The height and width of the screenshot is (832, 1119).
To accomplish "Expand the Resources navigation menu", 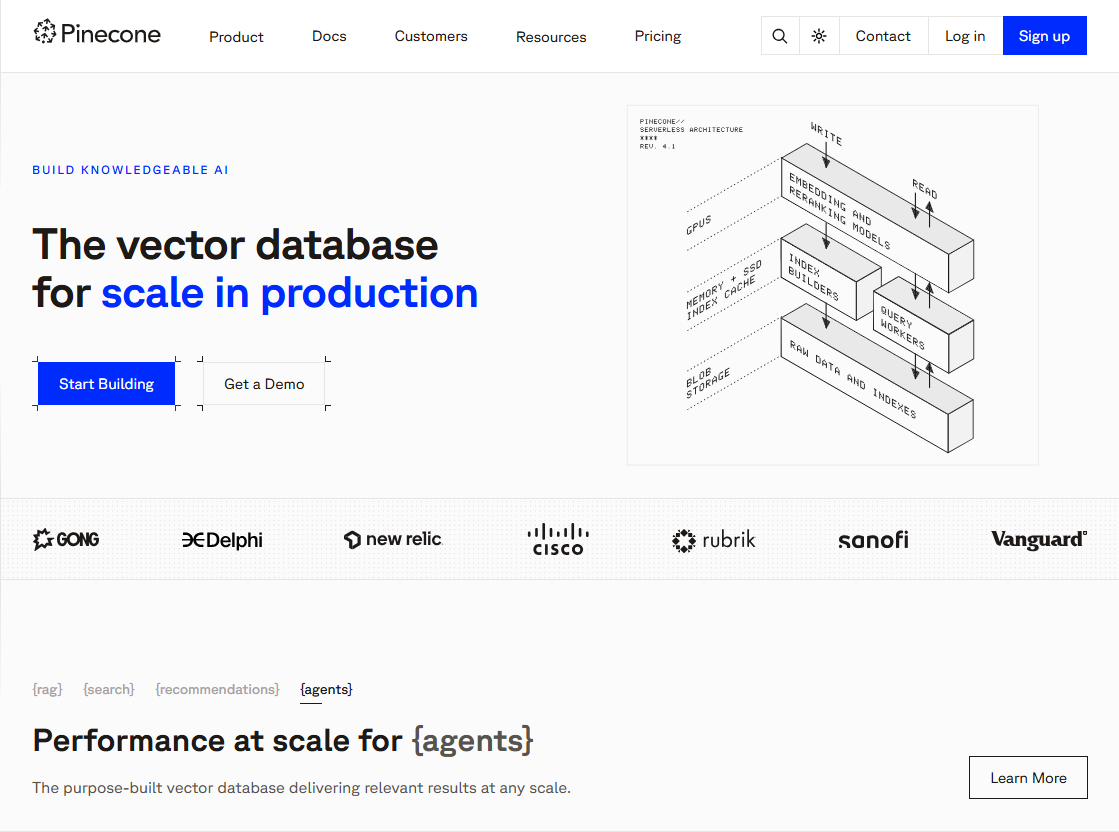I will click(551, 37).
